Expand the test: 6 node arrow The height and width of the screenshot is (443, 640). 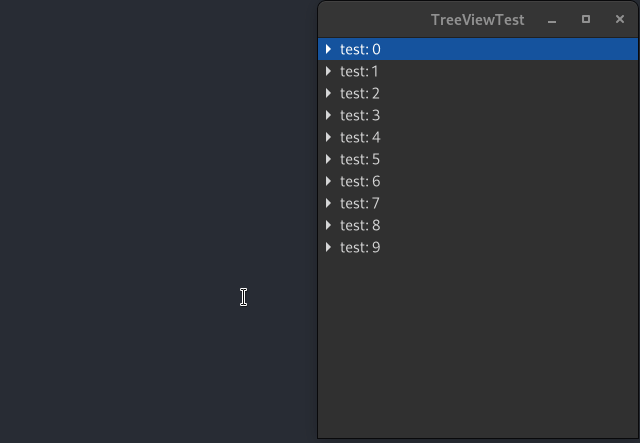click(329, 181)
